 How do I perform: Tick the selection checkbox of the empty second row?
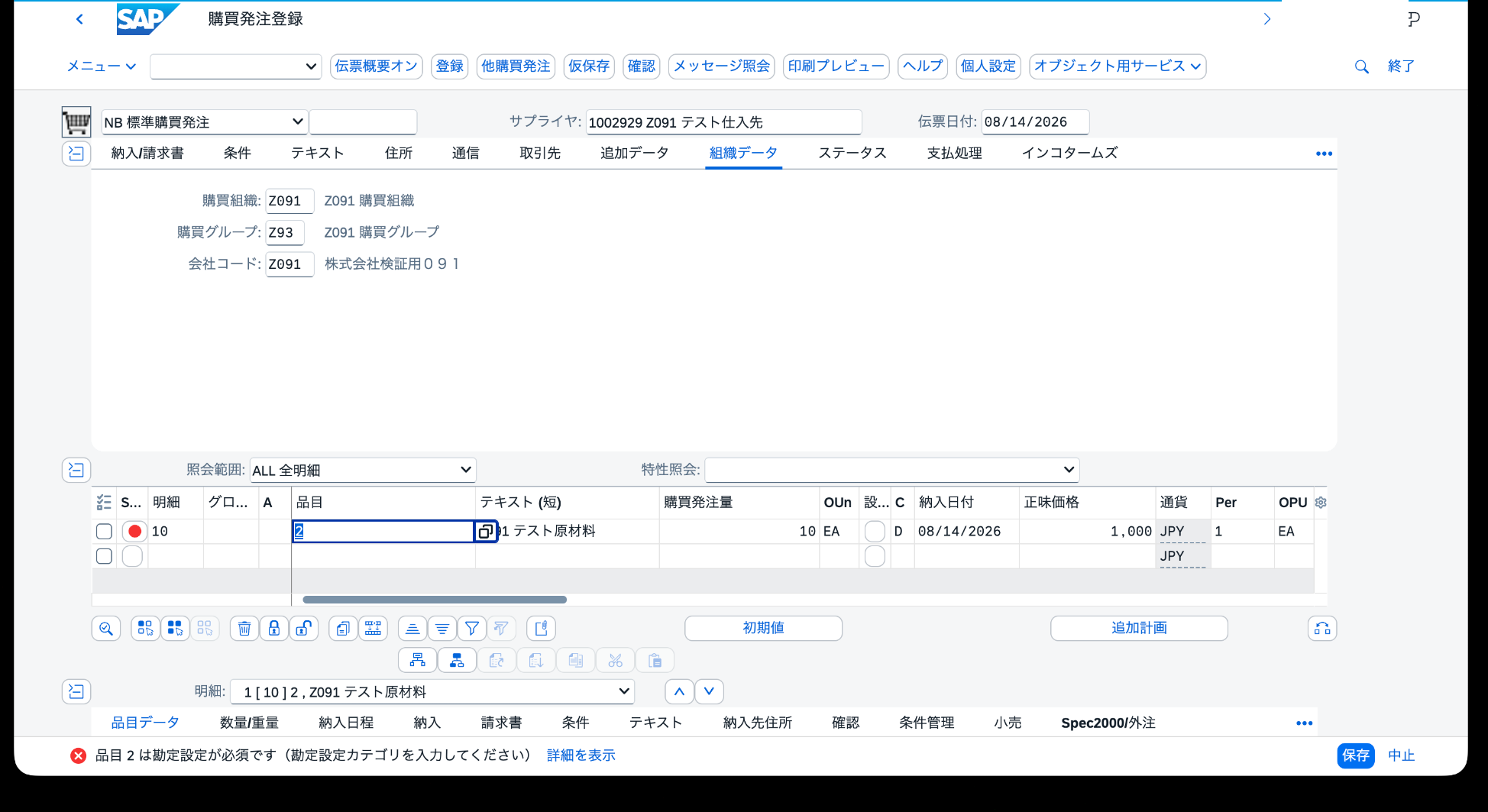105,556
